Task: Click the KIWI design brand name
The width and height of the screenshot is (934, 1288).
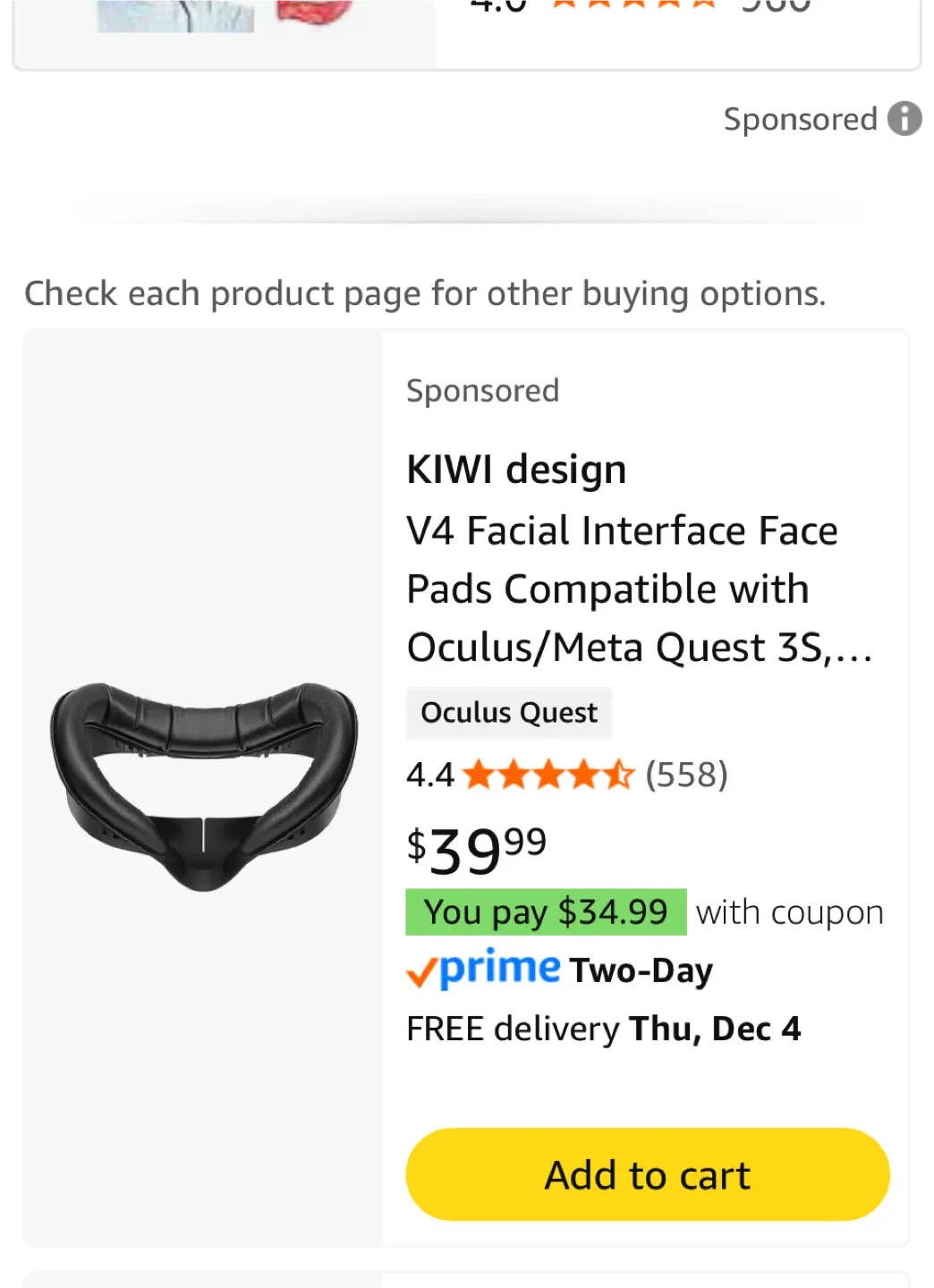Action: (x=515, y=468)
